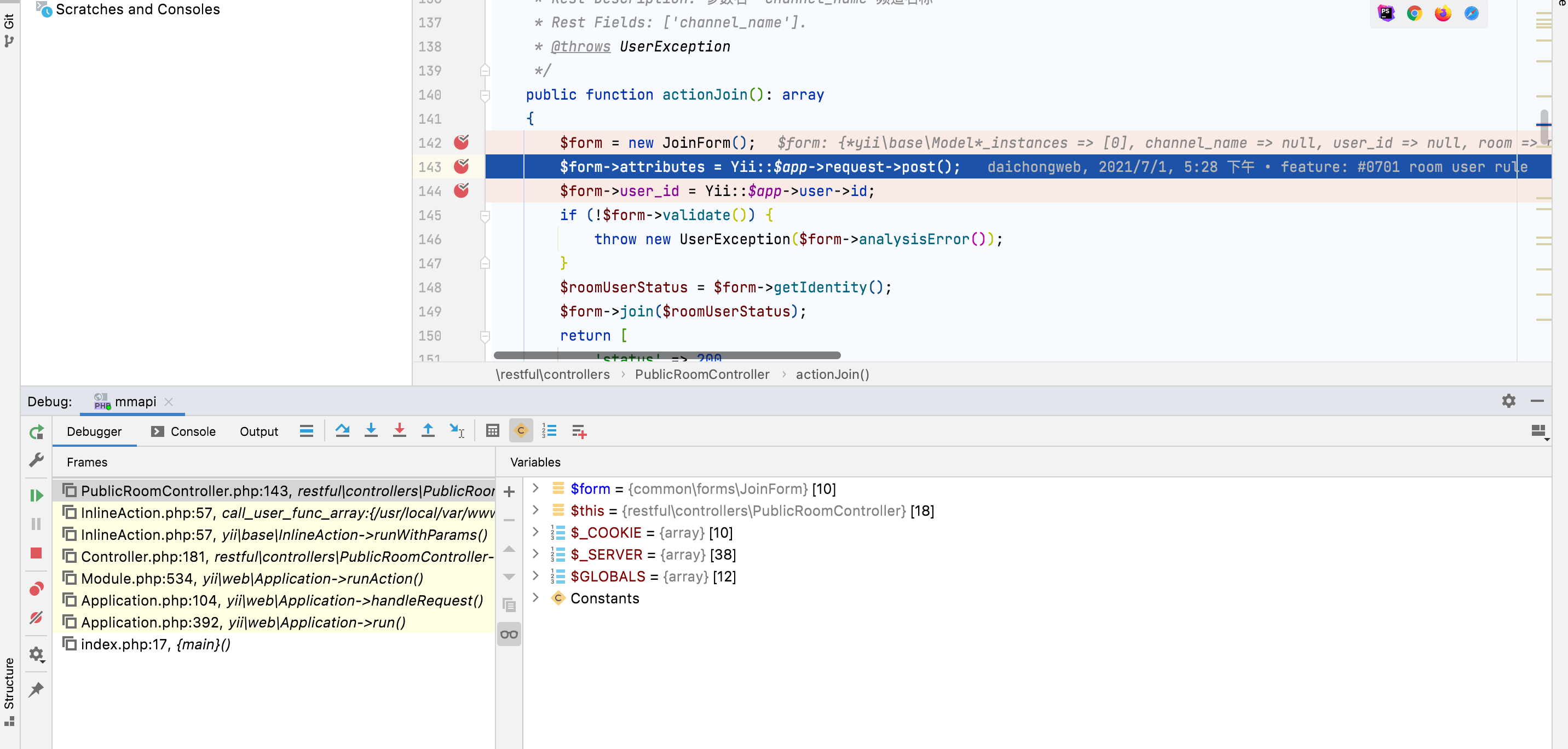Open in Firefox browser icon

1443,13
